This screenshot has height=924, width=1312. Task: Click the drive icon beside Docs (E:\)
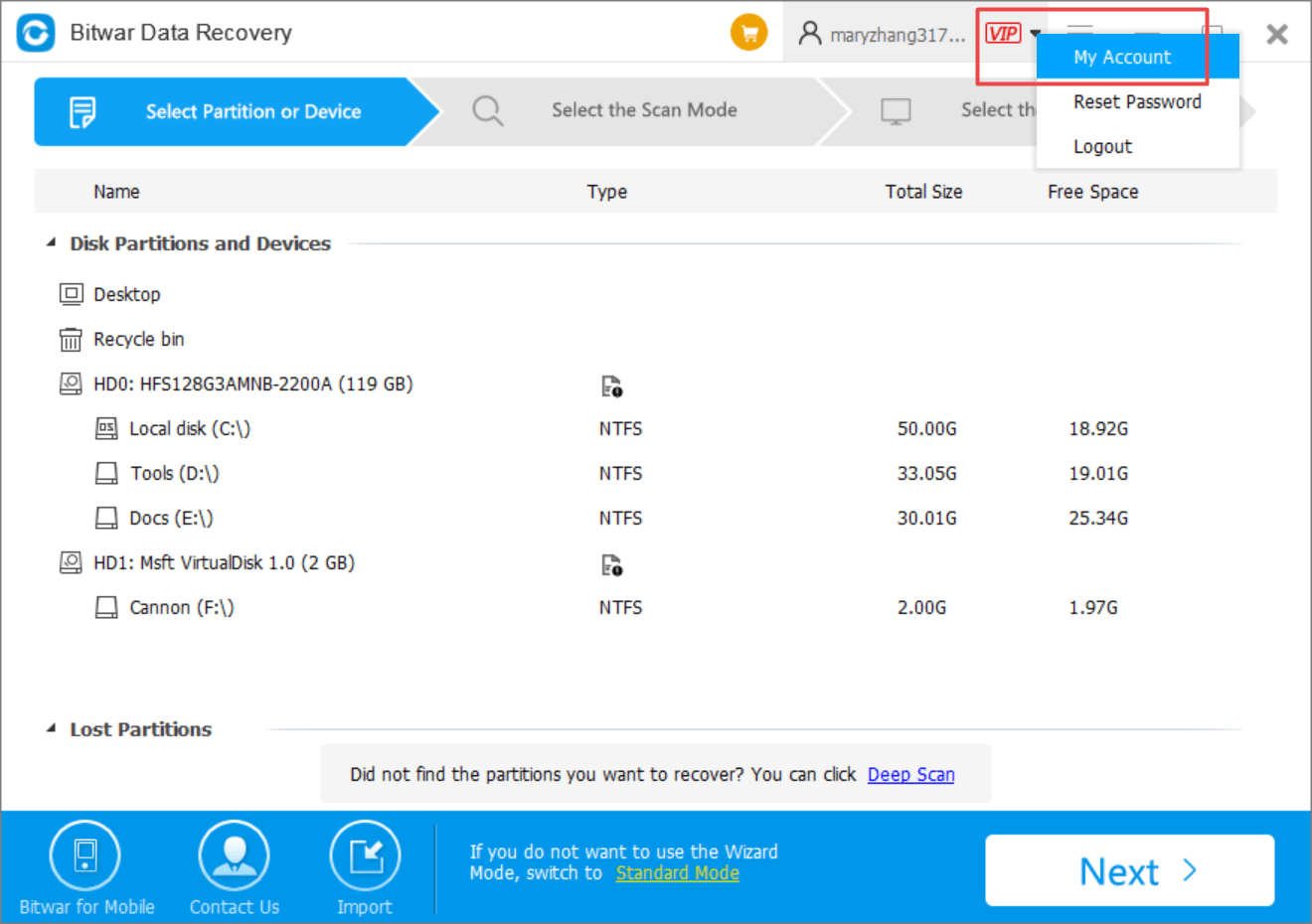[x=106, y=518]
